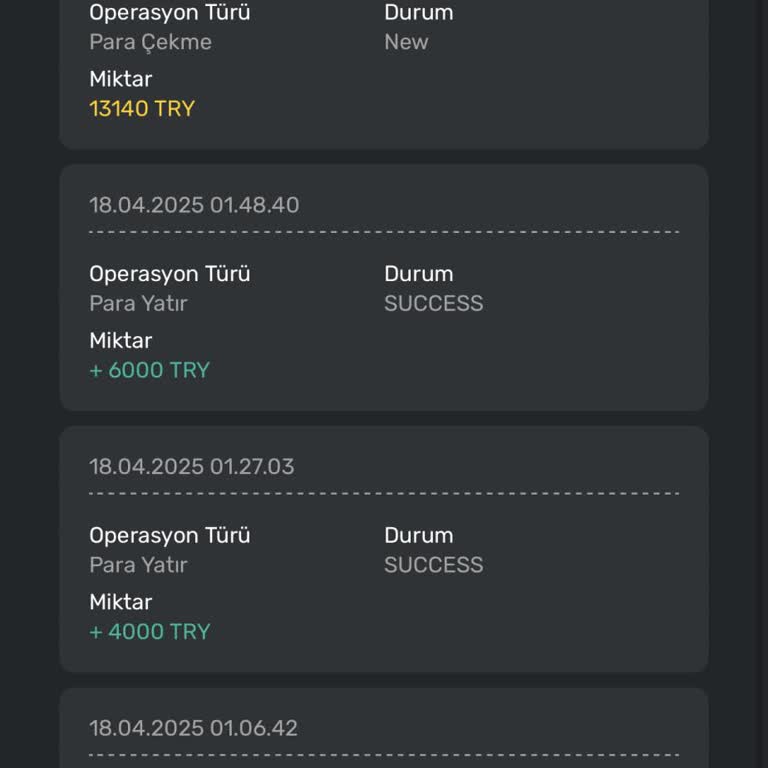
Task: Click Operasyon Türü label in the 01.48.40 transaction
Action: pyautogui.click(x=169, y=274)
